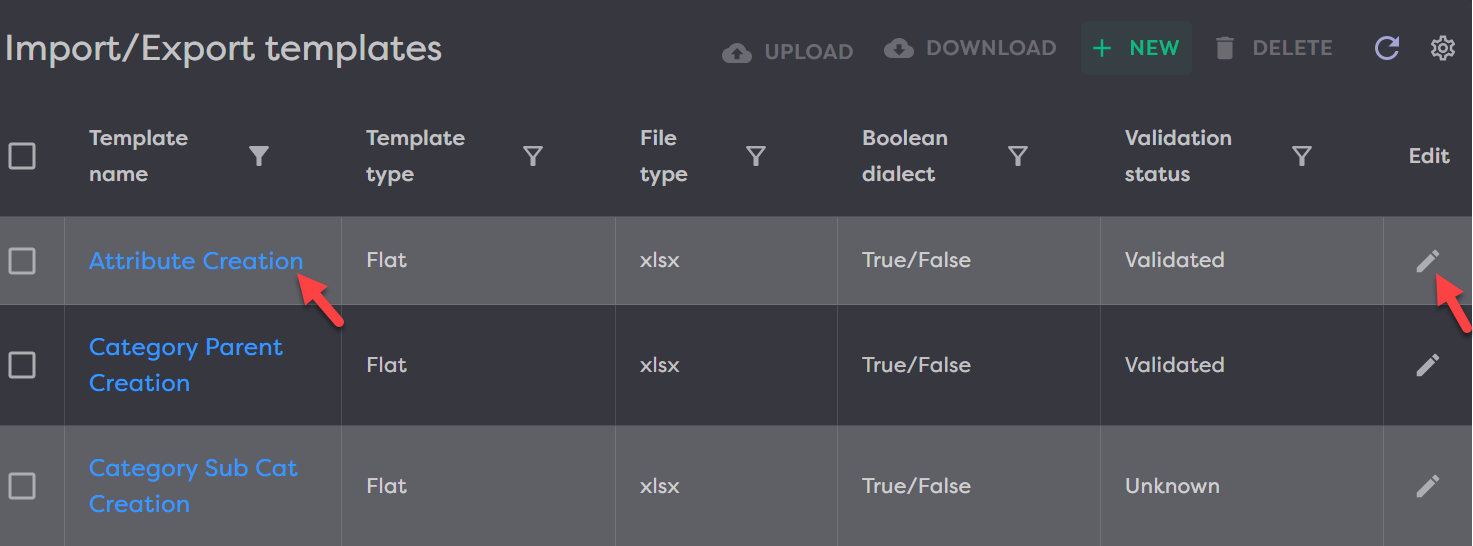This screenshot has width=1473, height=546.
Task: Click pencil icon for Category Sub Cat Creation
Action: pos(1428,486)
